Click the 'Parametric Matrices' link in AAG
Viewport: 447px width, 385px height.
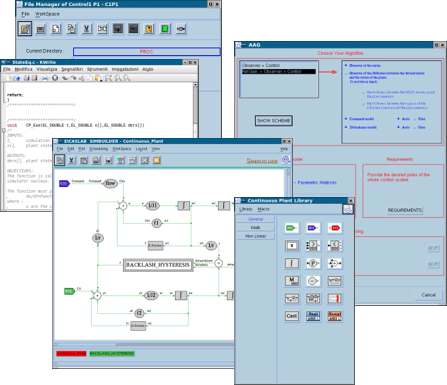[317, 182]
